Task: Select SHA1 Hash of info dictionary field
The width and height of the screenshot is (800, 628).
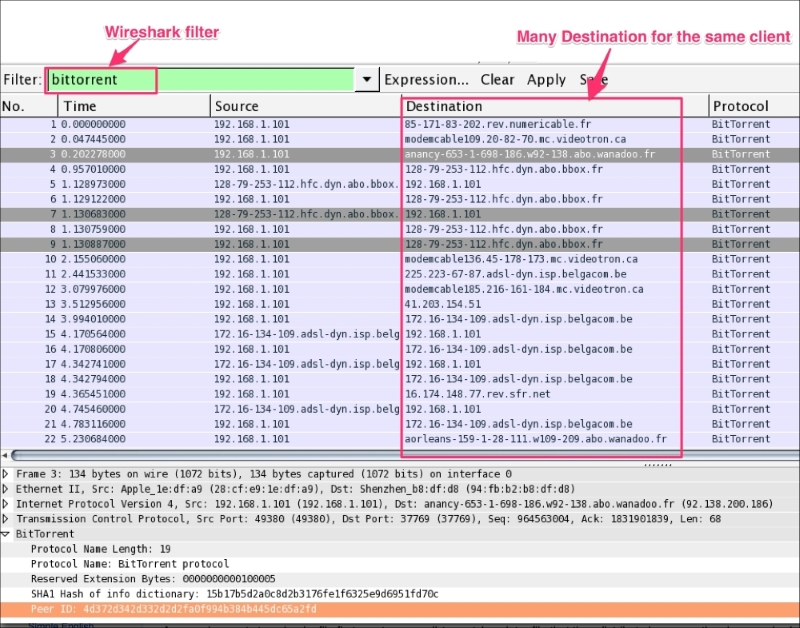Action: pyautogui.click(x=400, y=594)
